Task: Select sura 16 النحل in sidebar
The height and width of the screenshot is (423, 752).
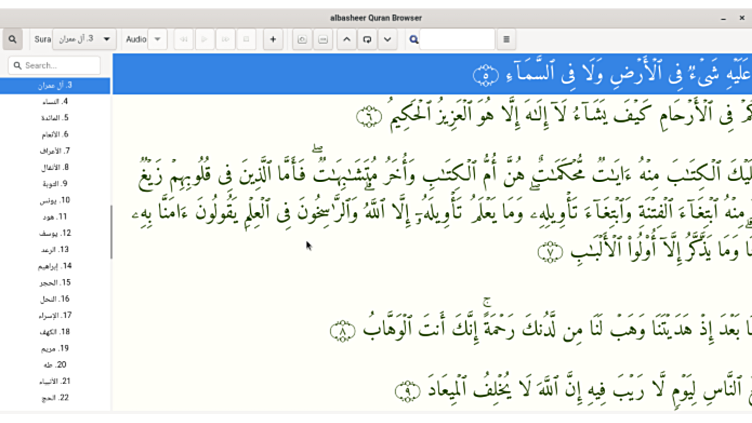Action: (55, 299)
